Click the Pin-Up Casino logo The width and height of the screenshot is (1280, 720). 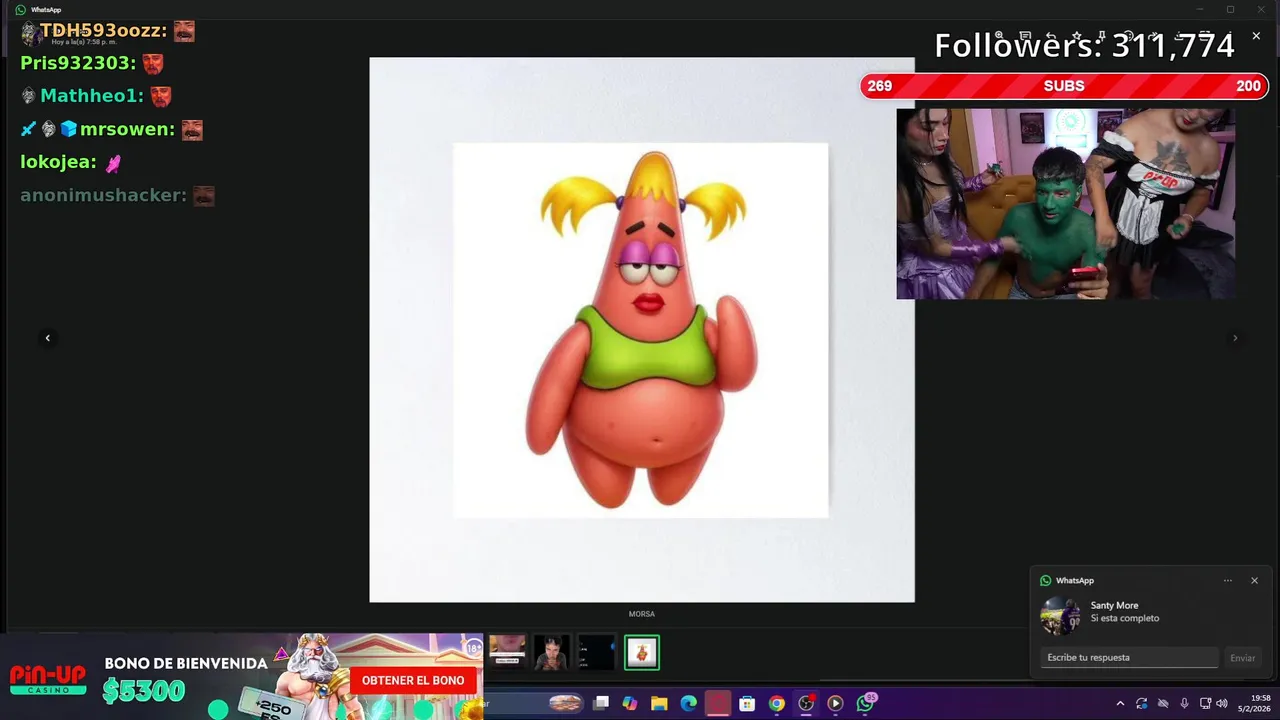tap(48, 679)
